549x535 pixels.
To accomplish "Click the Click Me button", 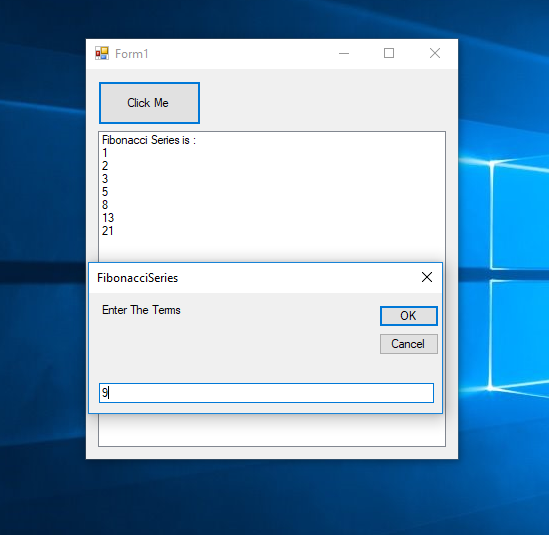I will 150,103.
